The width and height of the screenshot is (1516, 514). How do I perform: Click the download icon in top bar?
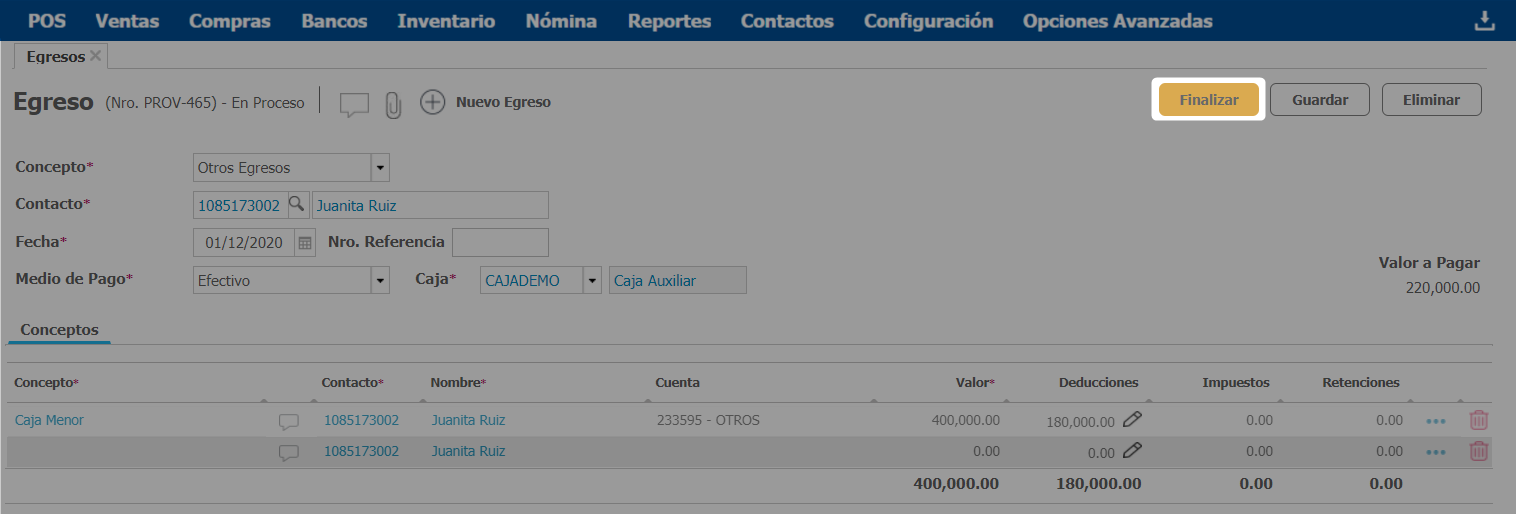(1485, 21)
